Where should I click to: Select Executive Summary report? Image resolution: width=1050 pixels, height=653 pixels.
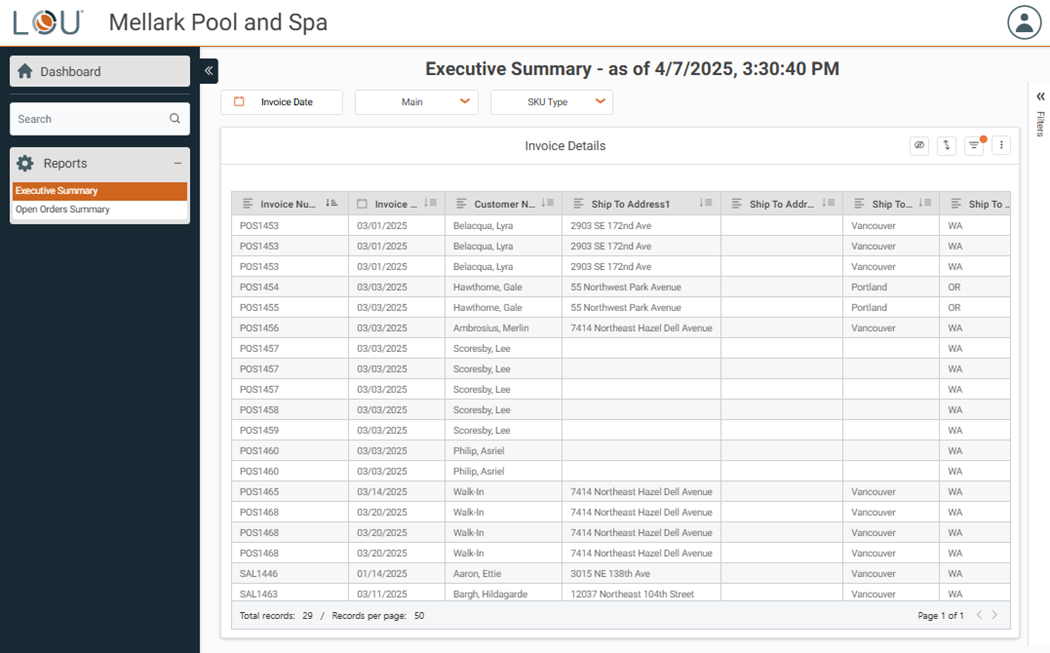pyautogui.click(x=100, y=191)
